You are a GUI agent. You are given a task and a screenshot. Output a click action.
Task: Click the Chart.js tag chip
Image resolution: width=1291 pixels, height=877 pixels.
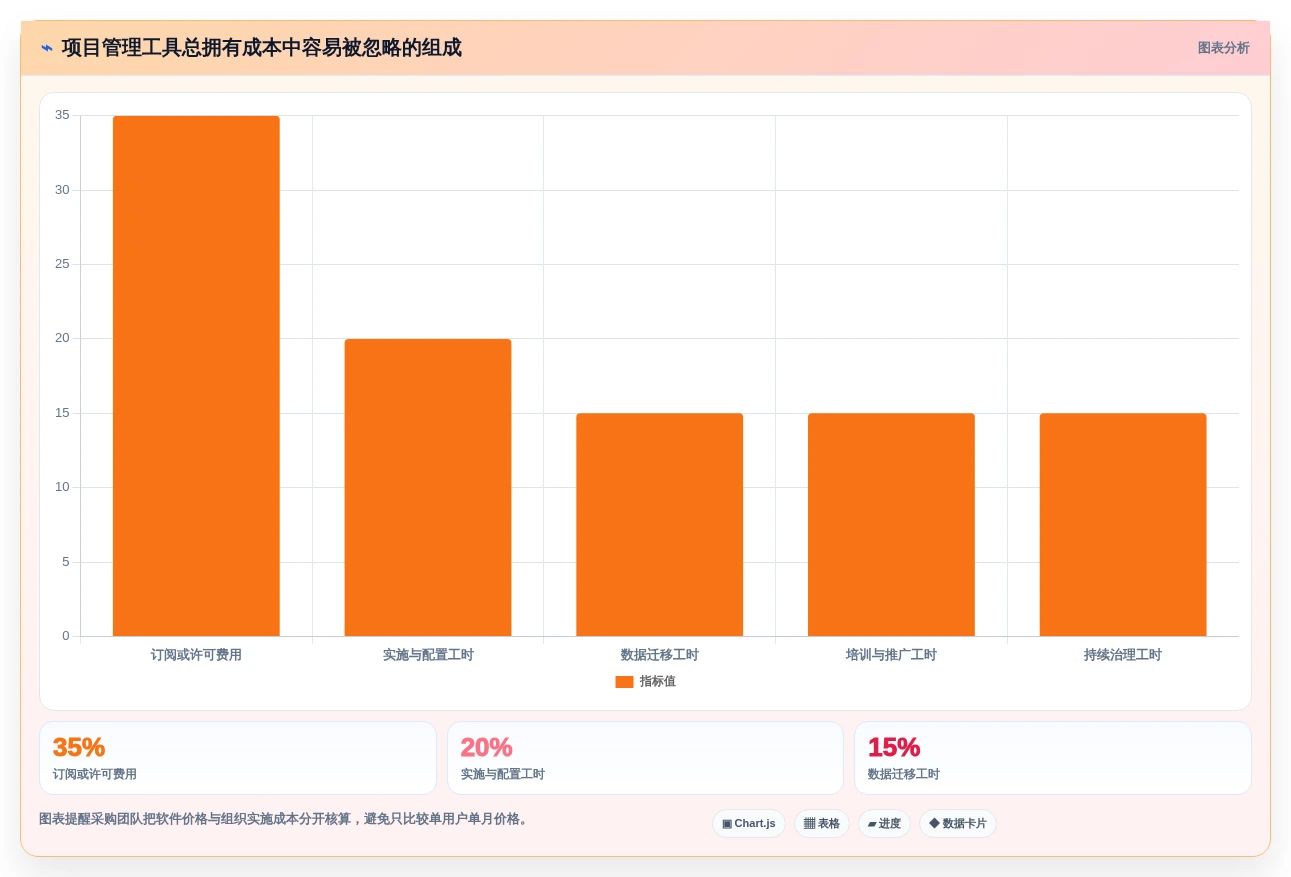[749, 824]
